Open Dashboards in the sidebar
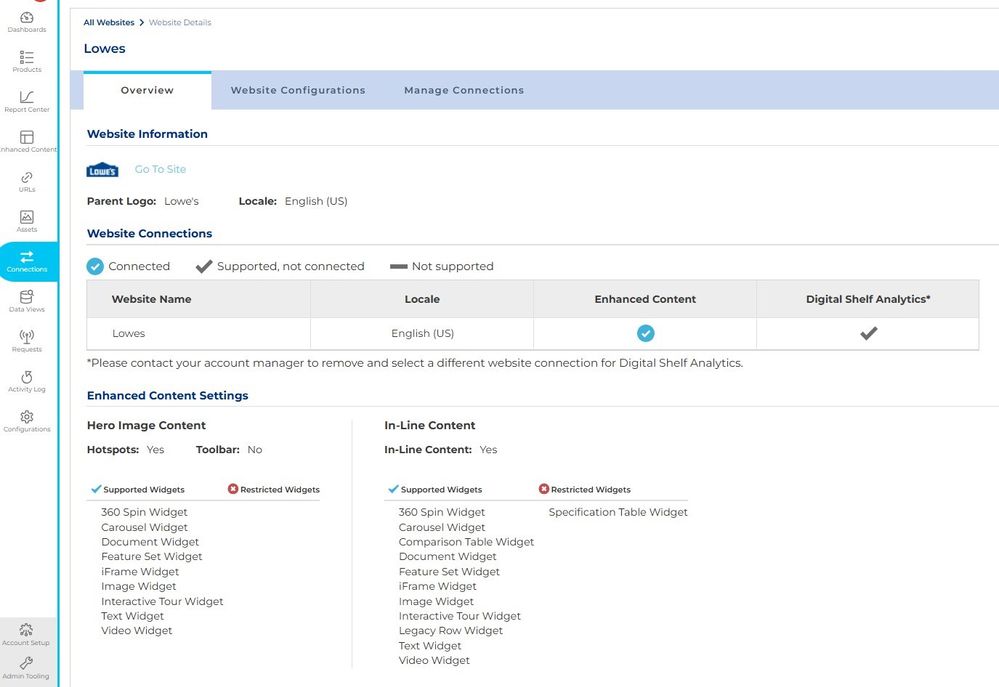This screenshot has width=999, height=687. pos(27,22)
